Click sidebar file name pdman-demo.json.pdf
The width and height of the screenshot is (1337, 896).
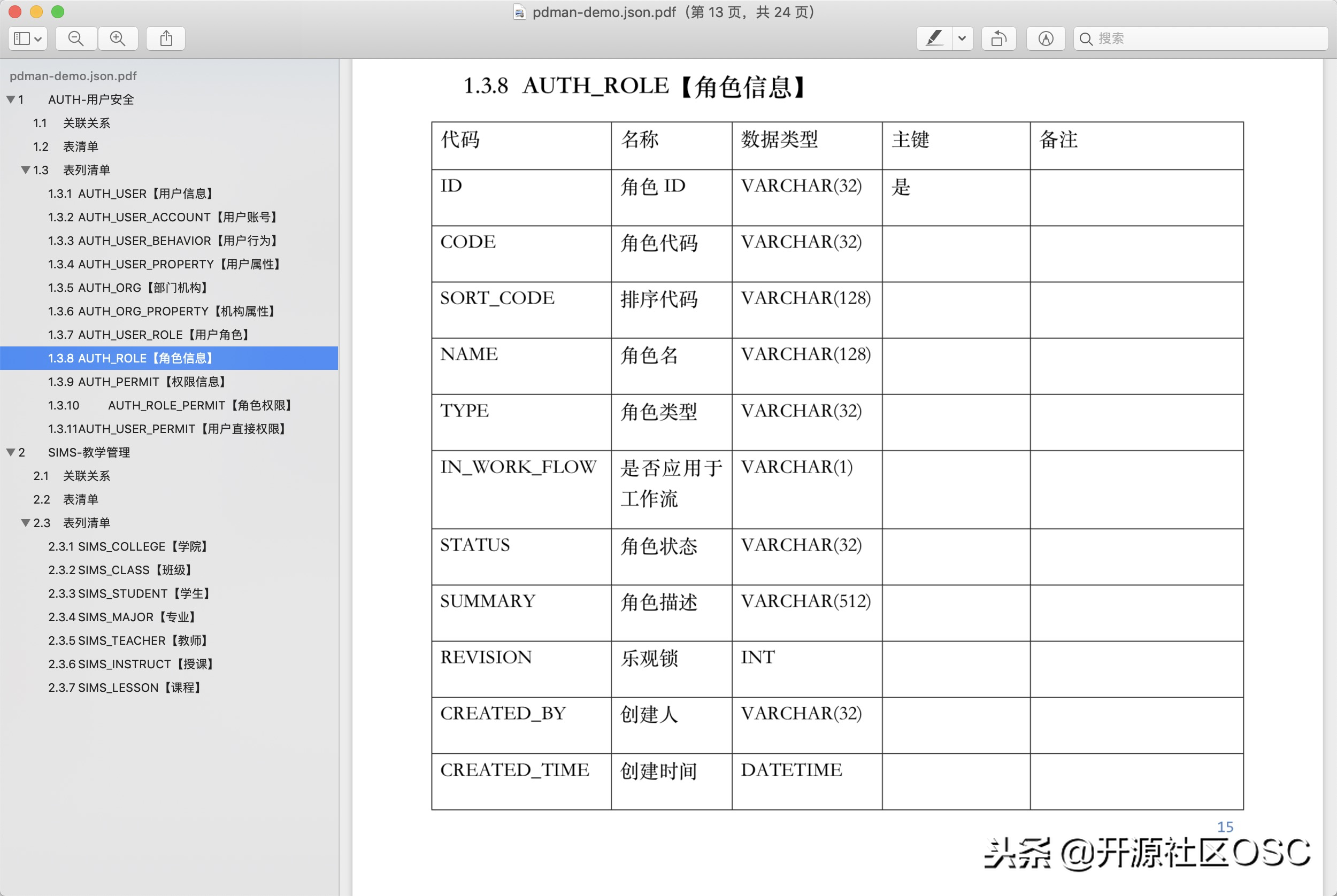73,76
